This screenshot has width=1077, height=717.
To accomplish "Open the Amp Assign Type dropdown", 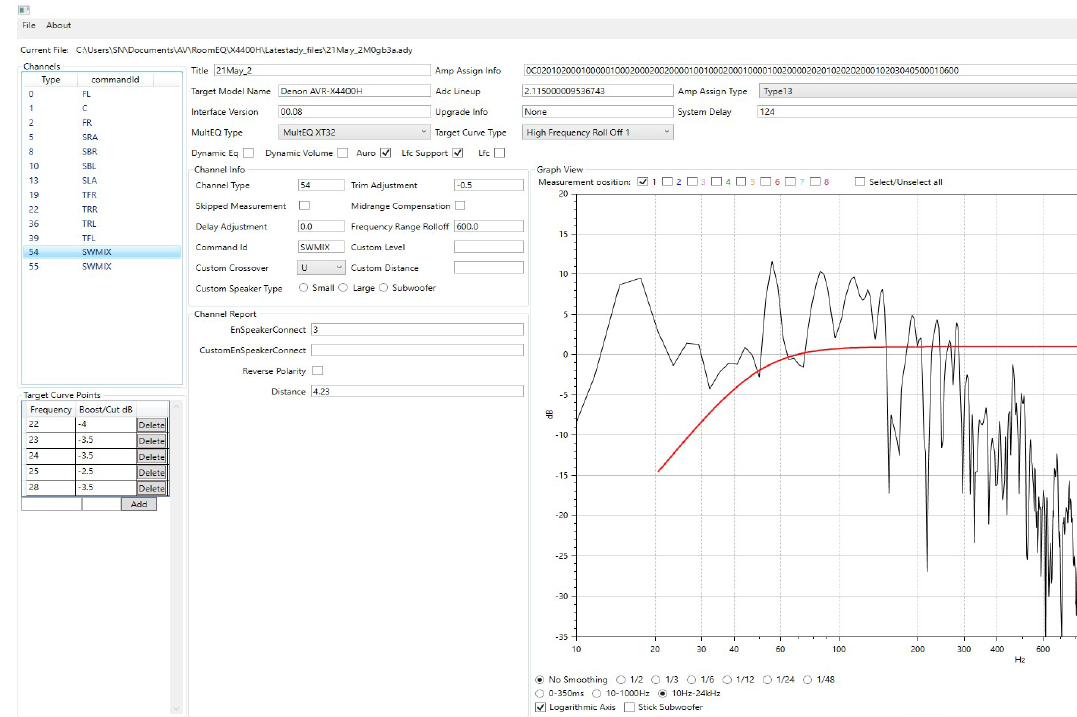I will (916, 91).
